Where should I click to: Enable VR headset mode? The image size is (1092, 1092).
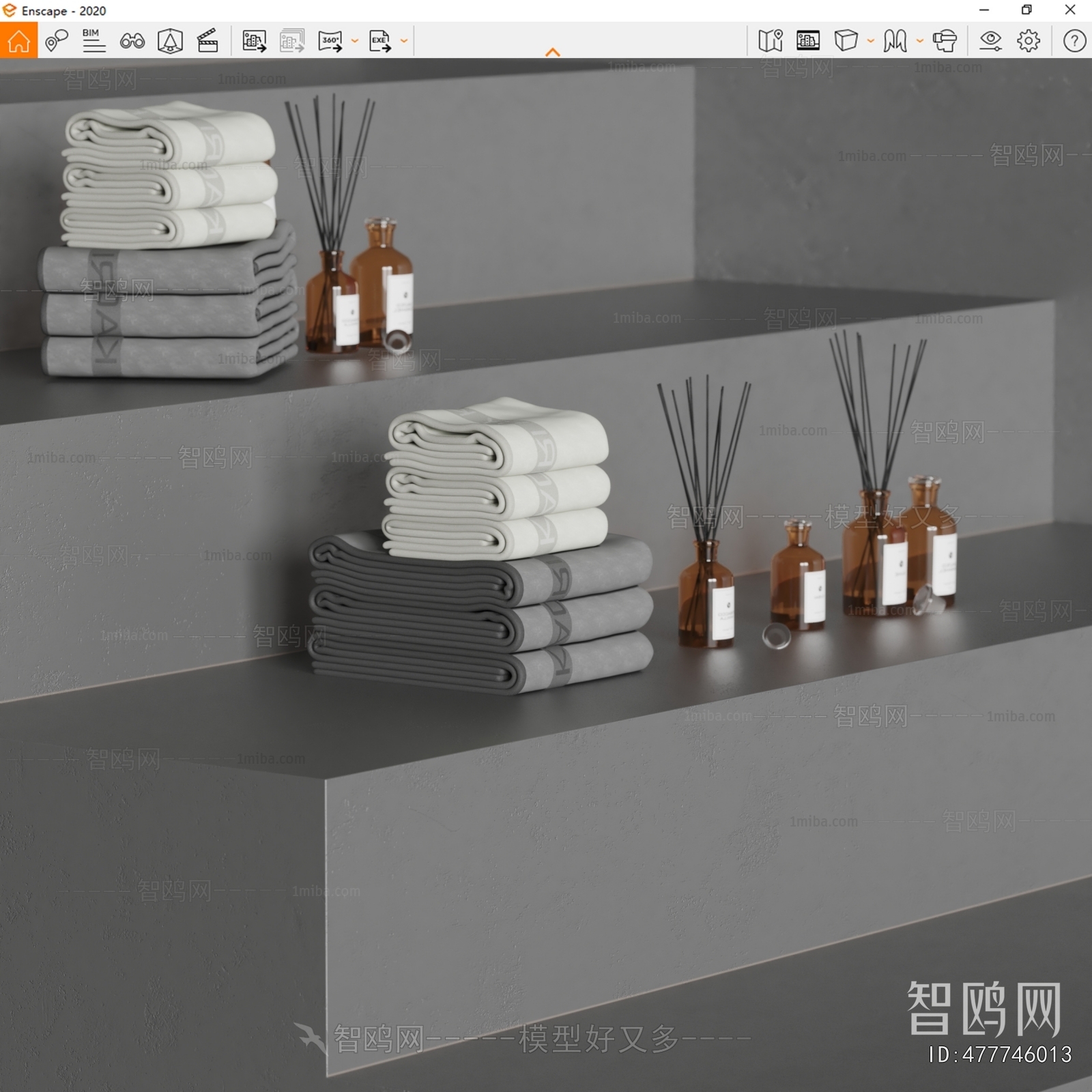[x=945, y=41]
